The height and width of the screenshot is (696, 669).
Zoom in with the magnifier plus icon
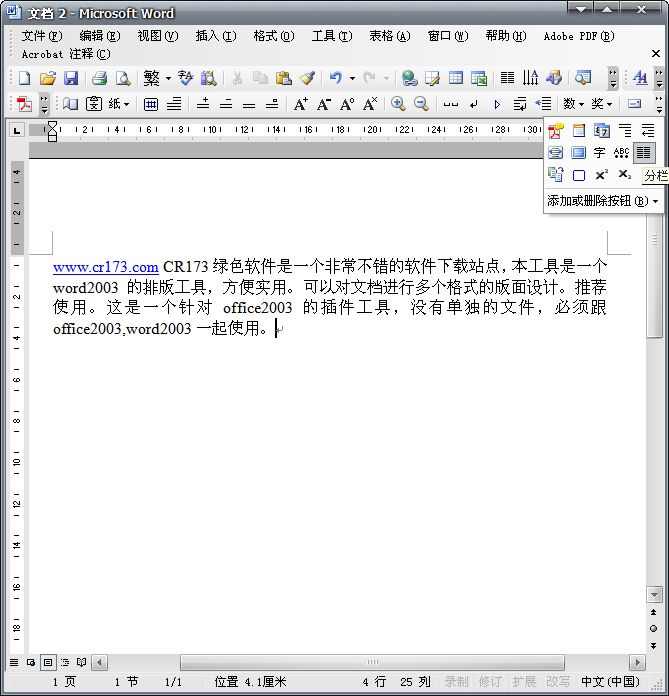tap(398, 104)
